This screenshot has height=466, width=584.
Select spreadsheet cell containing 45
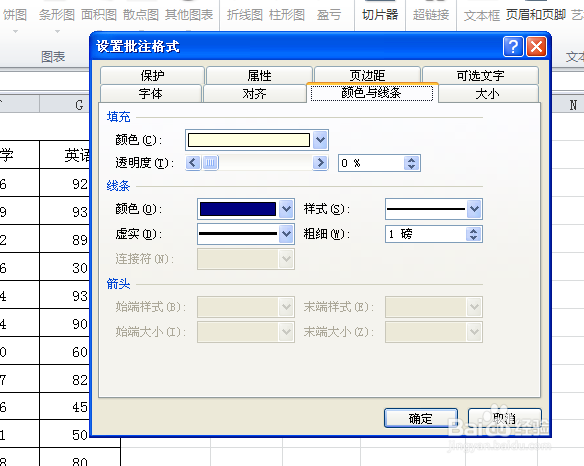click(x=64, y=406)
